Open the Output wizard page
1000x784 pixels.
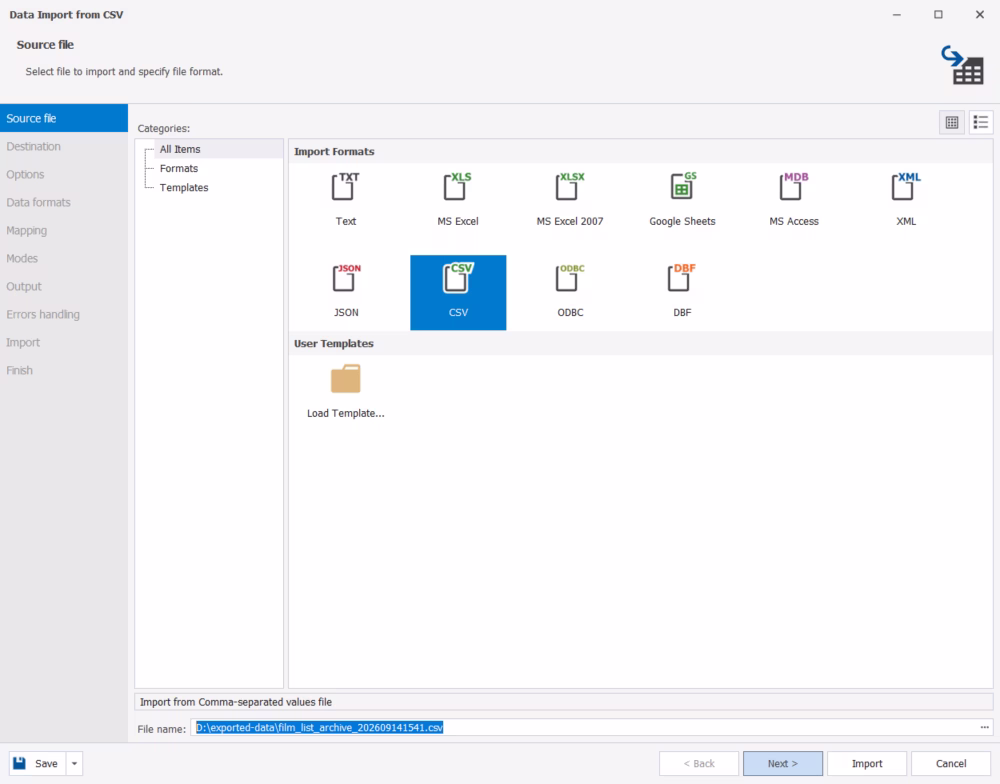click(64, 286)
